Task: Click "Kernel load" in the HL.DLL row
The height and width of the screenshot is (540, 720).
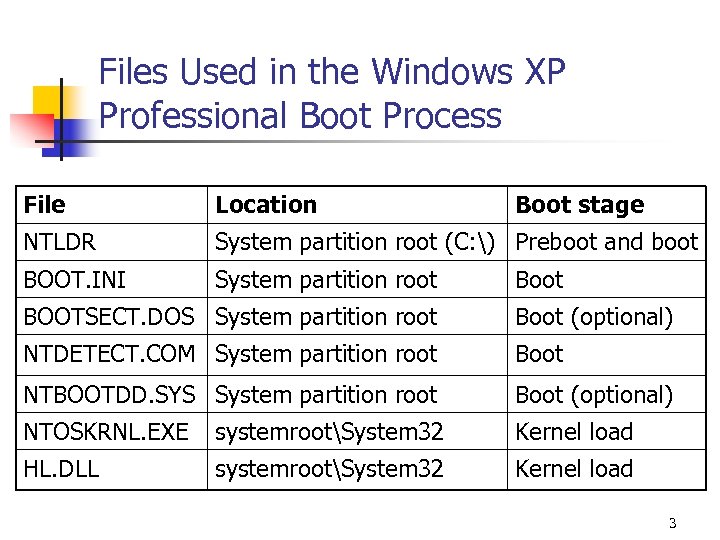Action: [574, 469]
